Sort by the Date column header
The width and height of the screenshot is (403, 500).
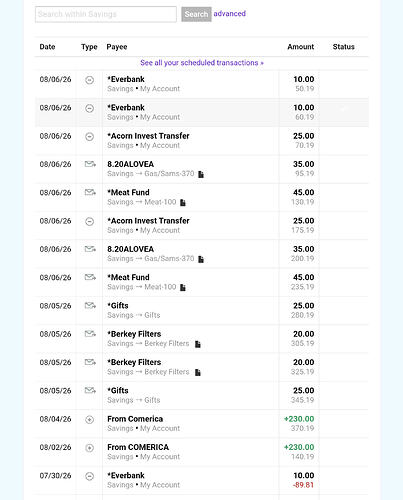coord(47,47)
